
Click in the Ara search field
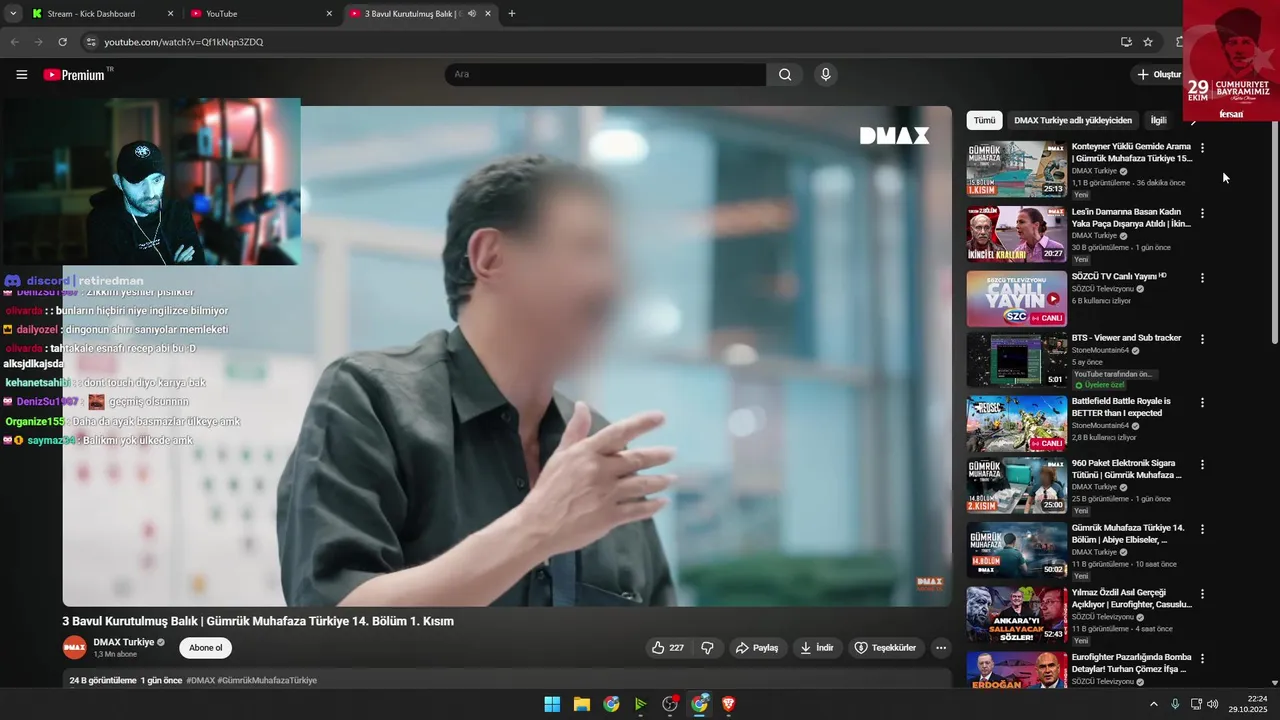606,74
